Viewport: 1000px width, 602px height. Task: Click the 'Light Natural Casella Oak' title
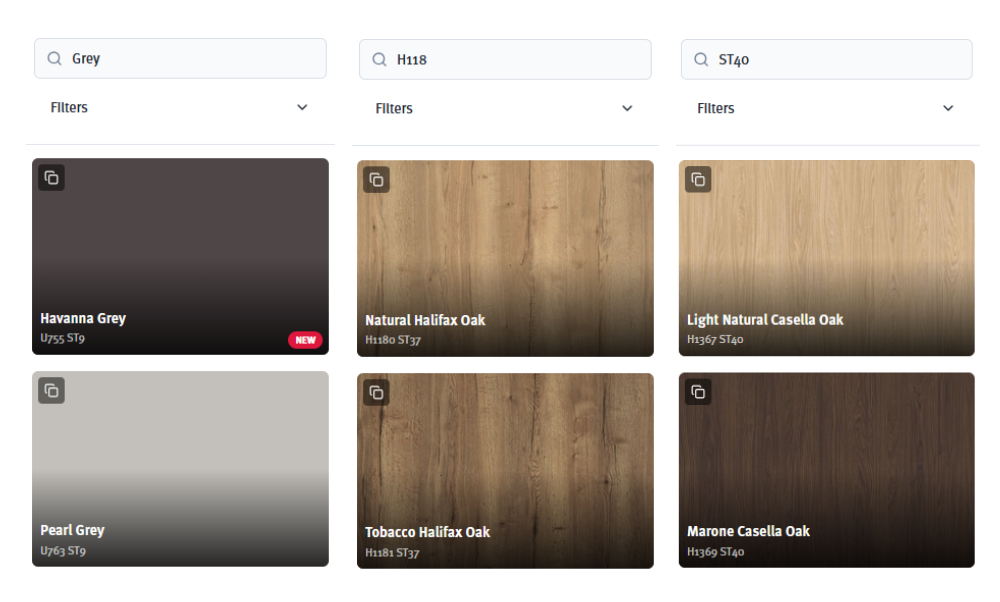[765, 319]
